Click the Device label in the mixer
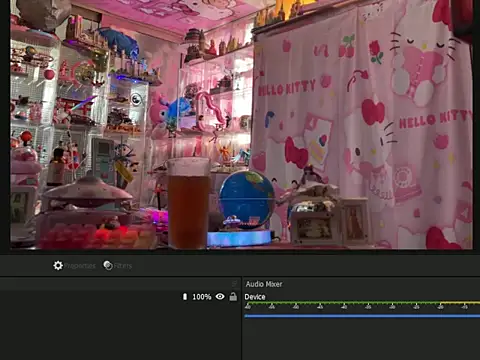 255,297
